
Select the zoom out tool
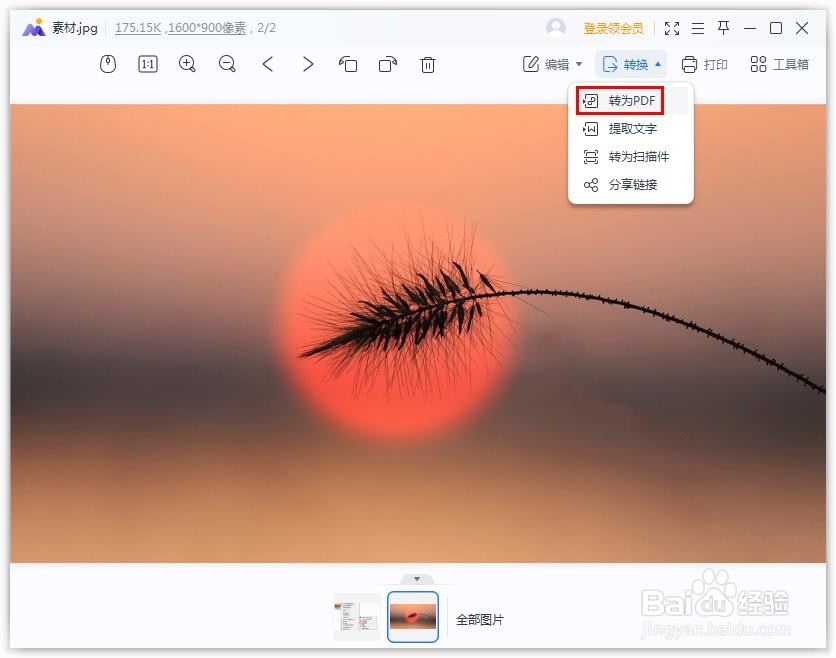point(227,64)
